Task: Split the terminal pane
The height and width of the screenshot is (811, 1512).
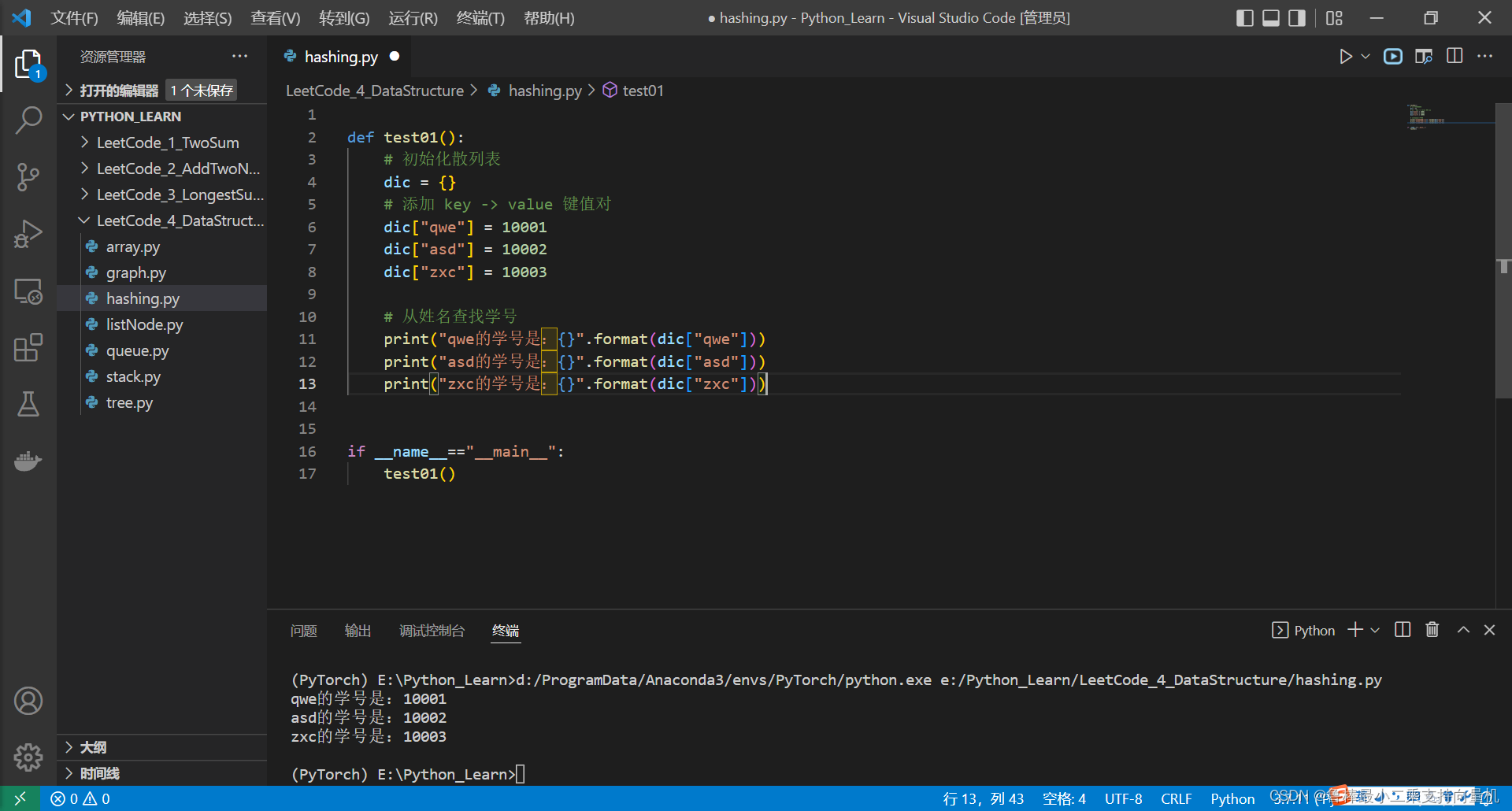Action: point(1403,630)
